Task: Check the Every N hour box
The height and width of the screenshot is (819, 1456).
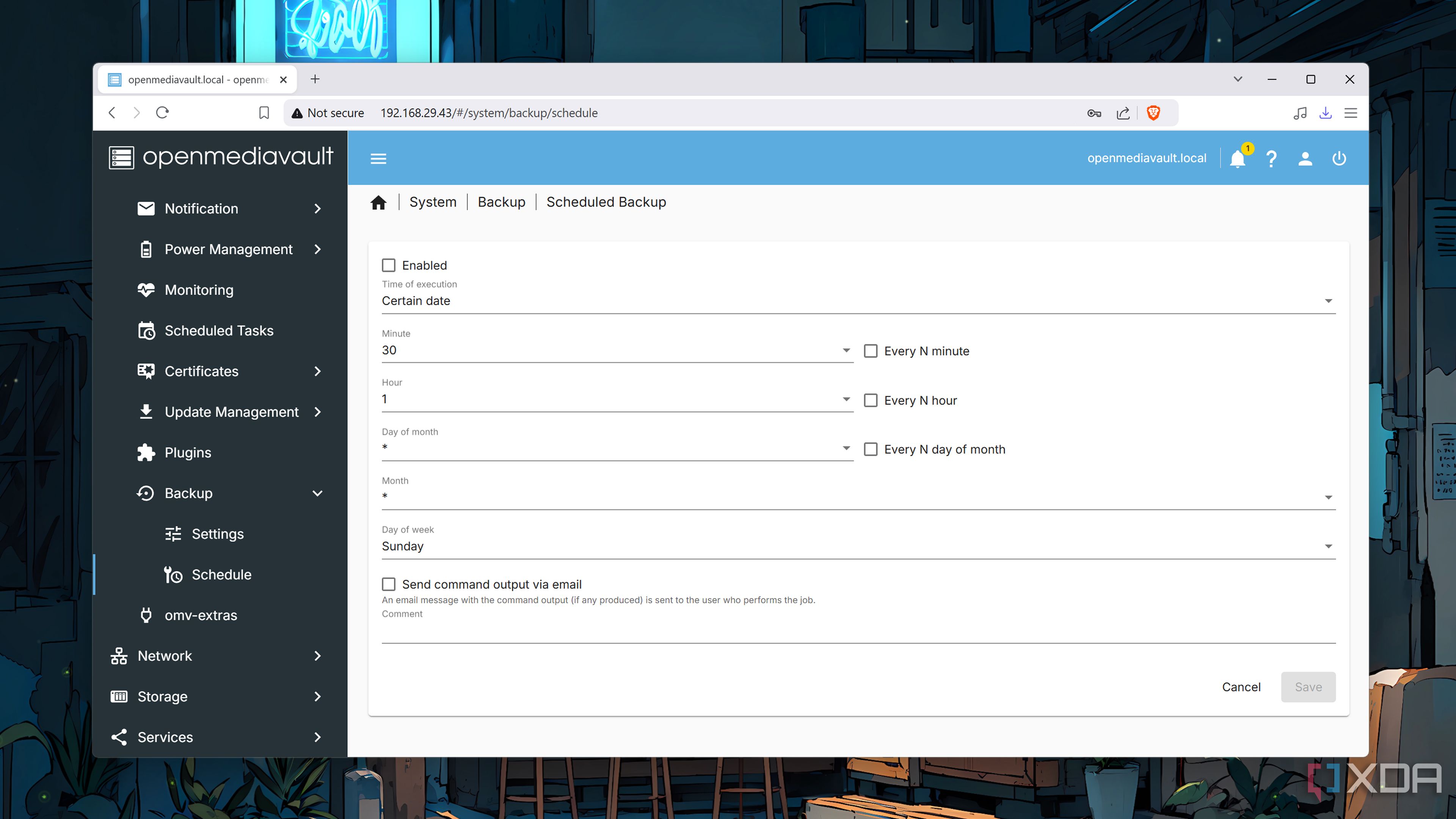Action: 871,400
